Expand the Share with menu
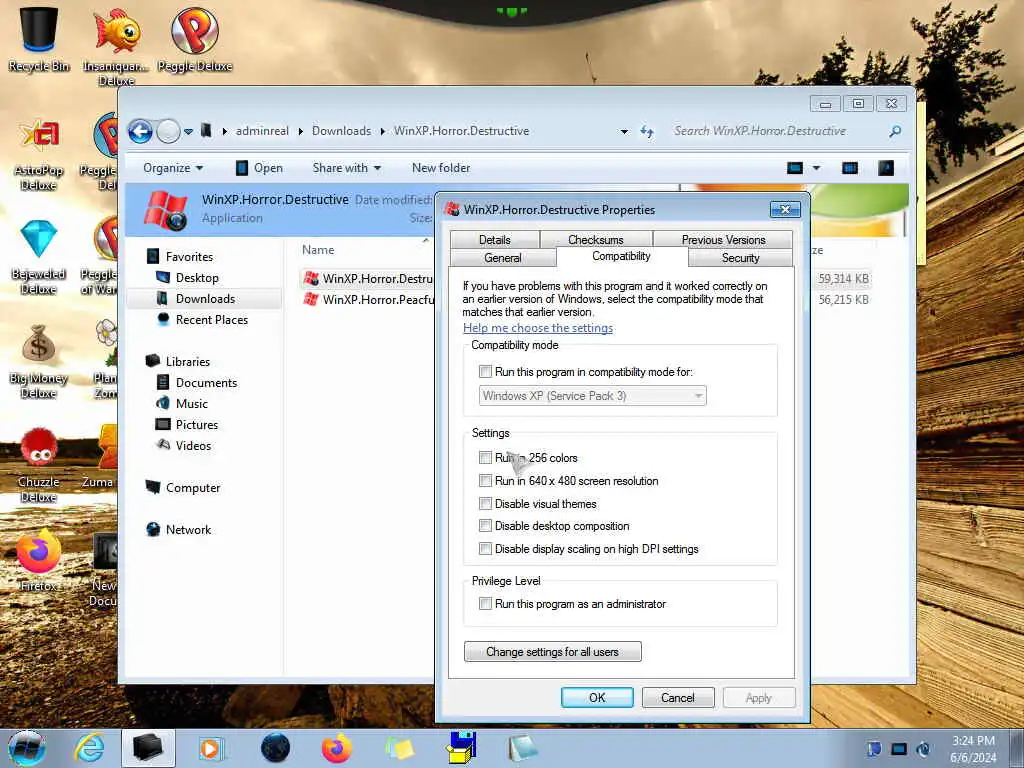The image size is (1024, 768). [347, 168]
